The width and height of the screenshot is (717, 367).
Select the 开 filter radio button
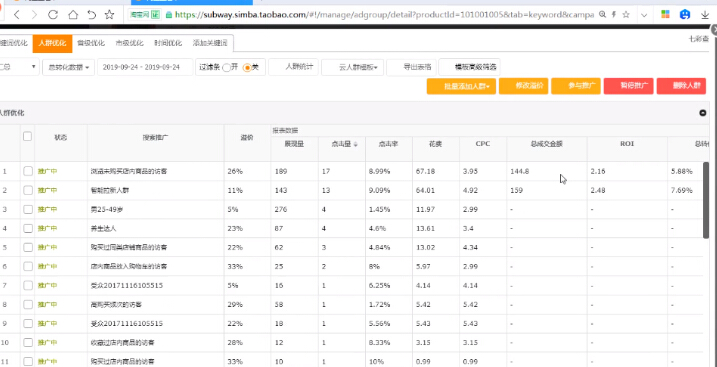click(226, 68)
